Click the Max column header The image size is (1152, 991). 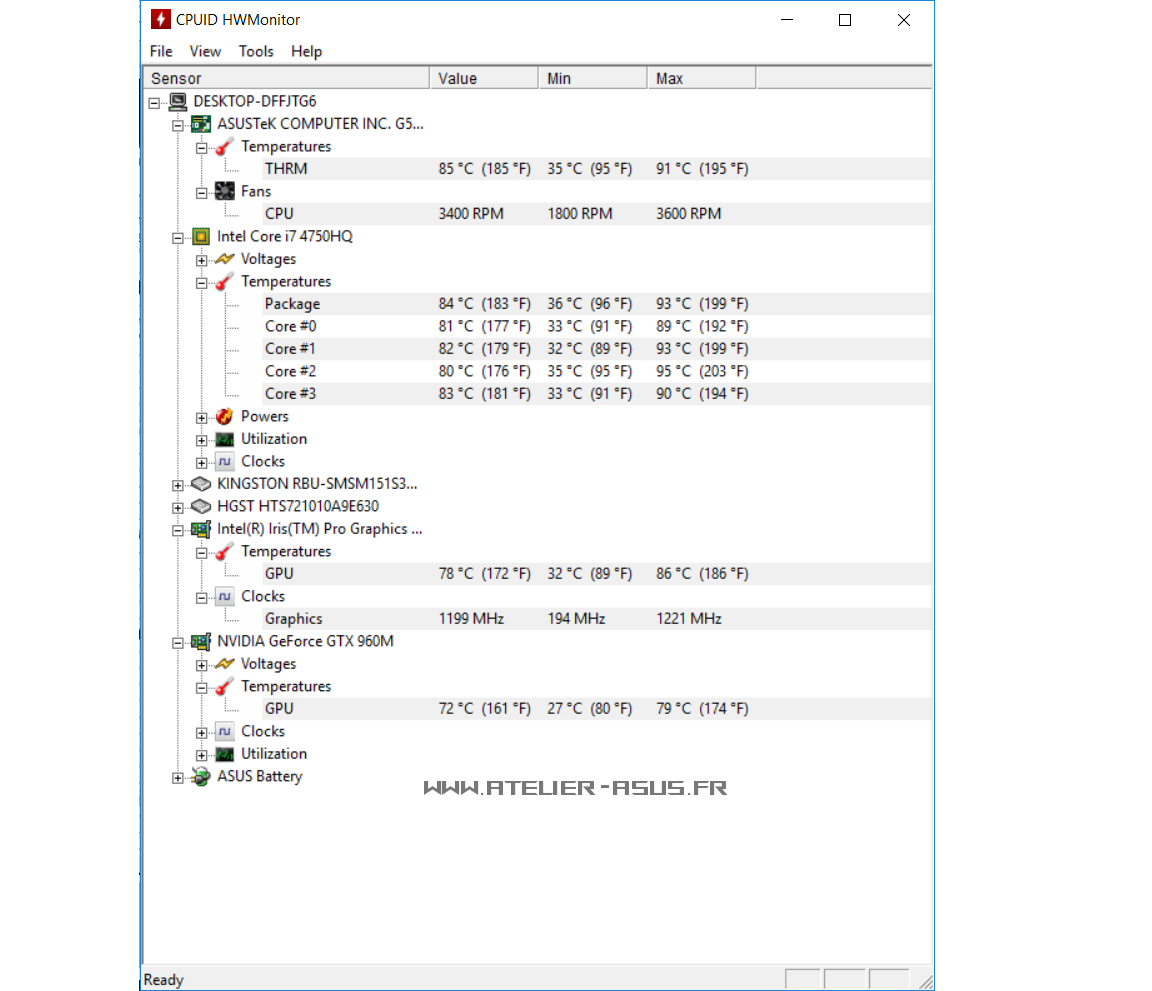point(700,78)
